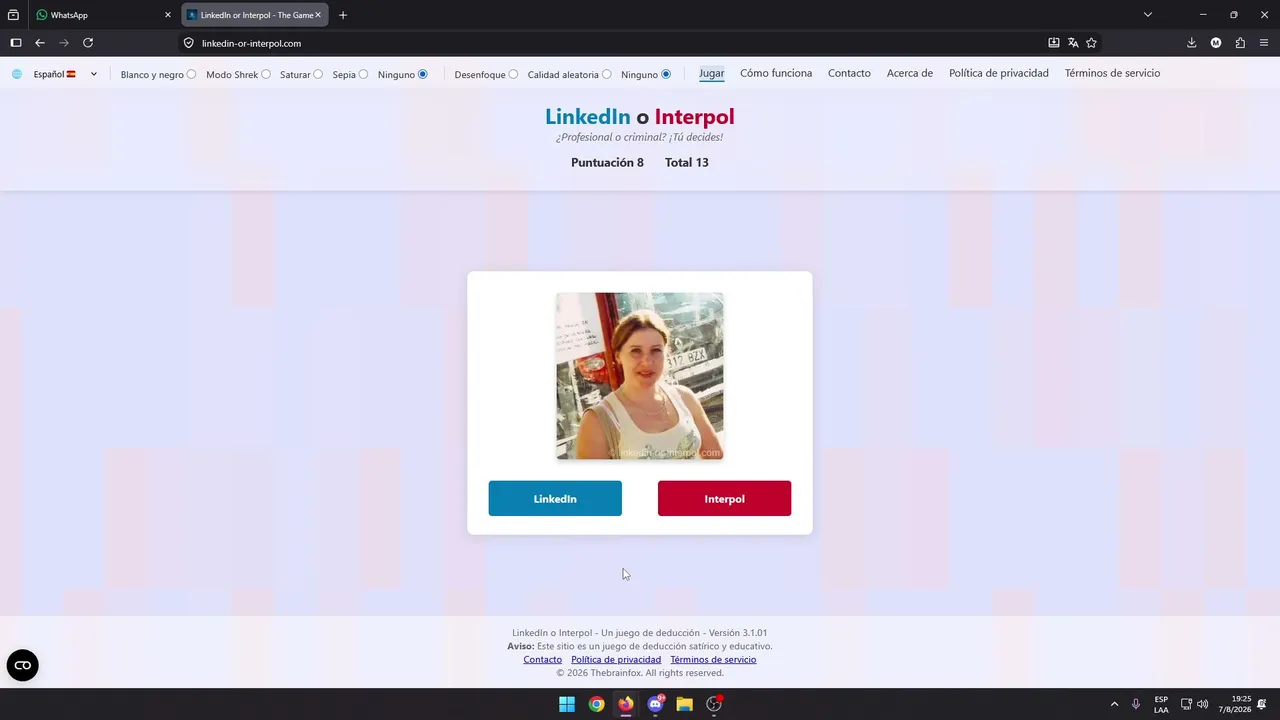
Task: Guess Interpol for this photo
Action: (724, 499)
